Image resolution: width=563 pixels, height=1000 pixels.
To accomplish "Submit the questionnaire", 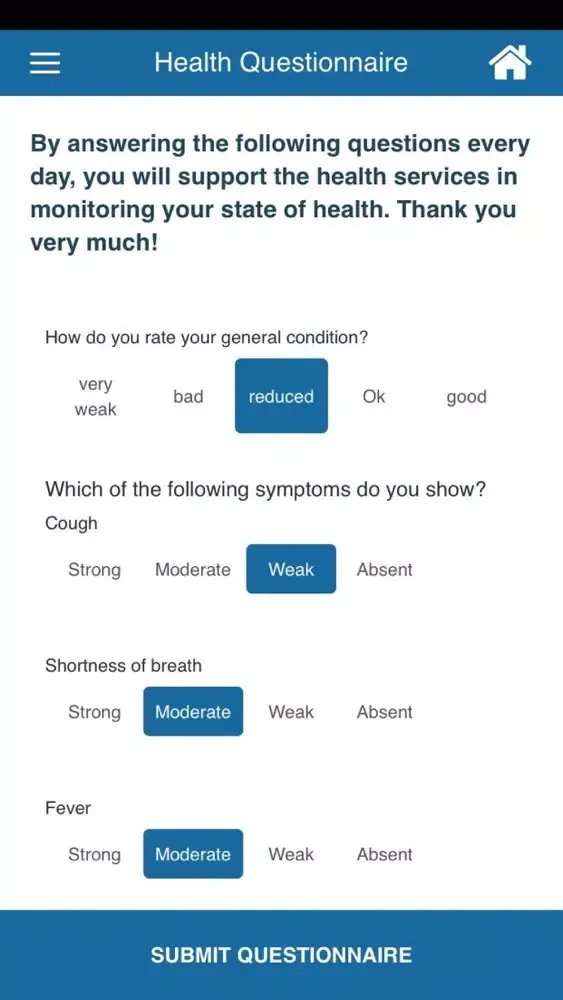I will 281,955.
